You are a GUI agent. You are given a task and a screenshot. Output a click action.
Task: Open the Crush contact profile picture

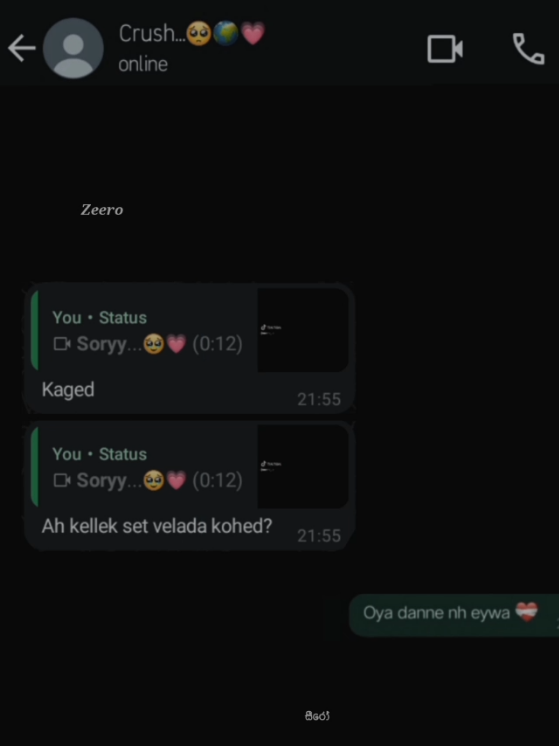tap(73, 48)
